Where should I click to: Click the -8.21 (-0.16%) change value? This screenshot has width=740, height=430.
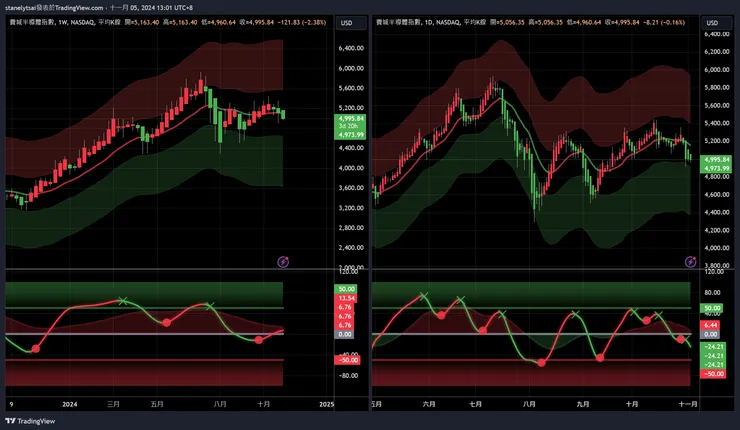click(664, 22)
